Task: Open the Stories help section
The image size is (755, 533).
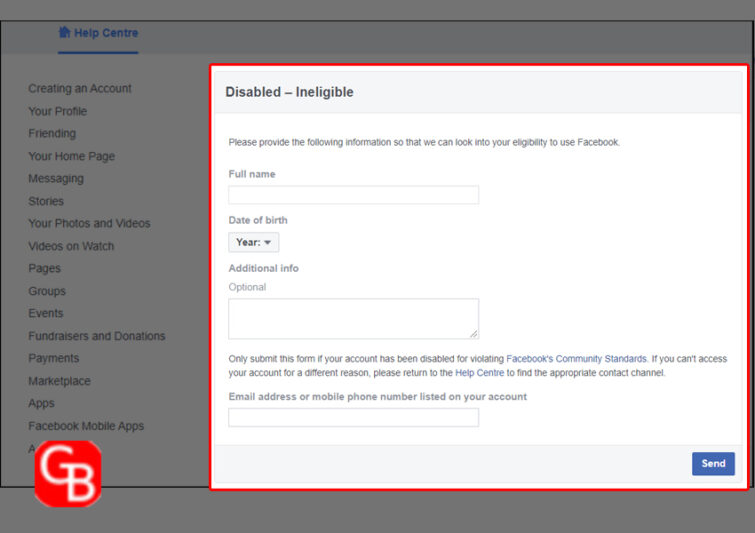Action: coord(46,201)
